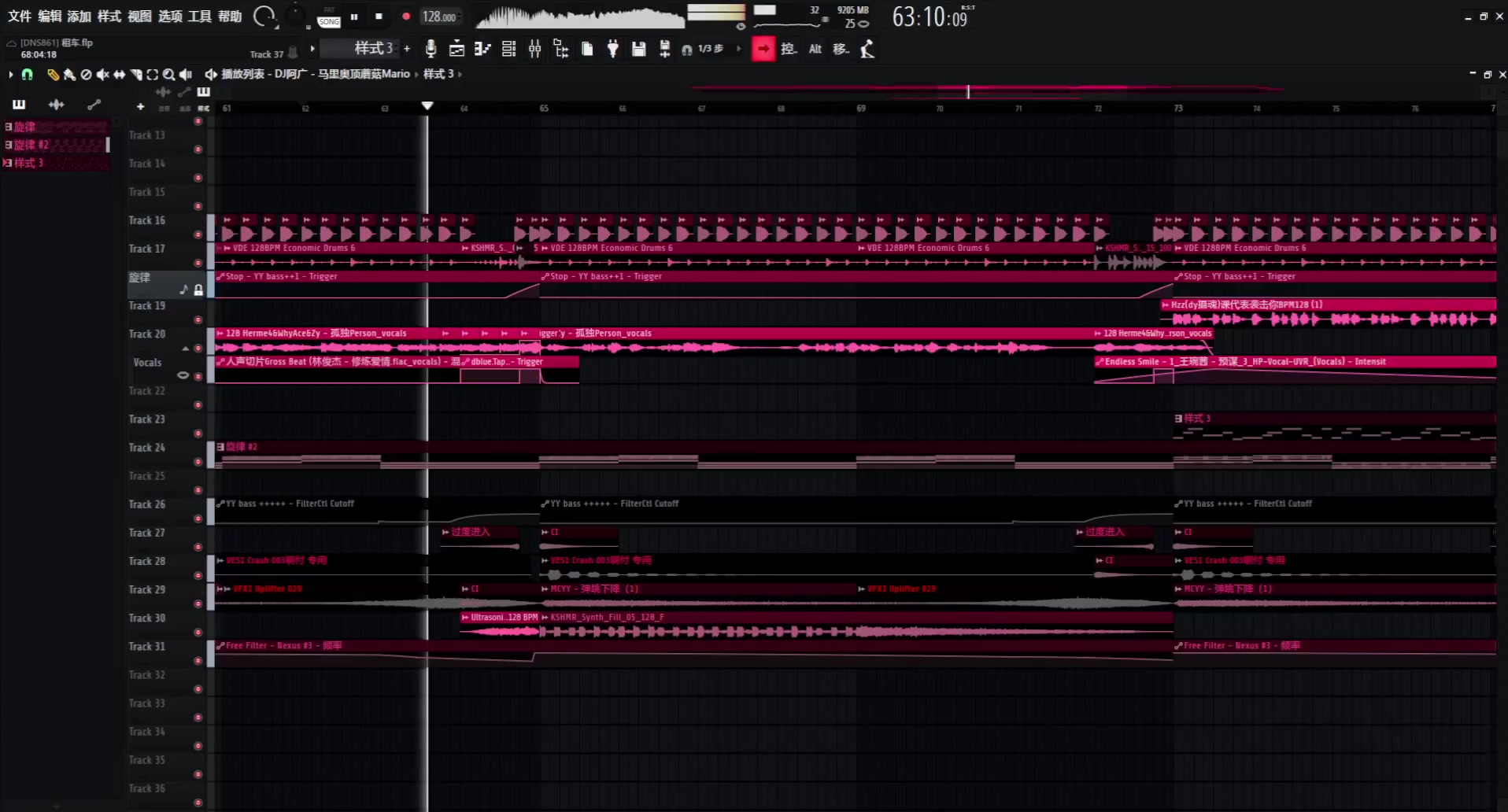Choose the mute tool in playlist toolbar
This screenshot has height=812, width=1508.
tap(102, 74)
